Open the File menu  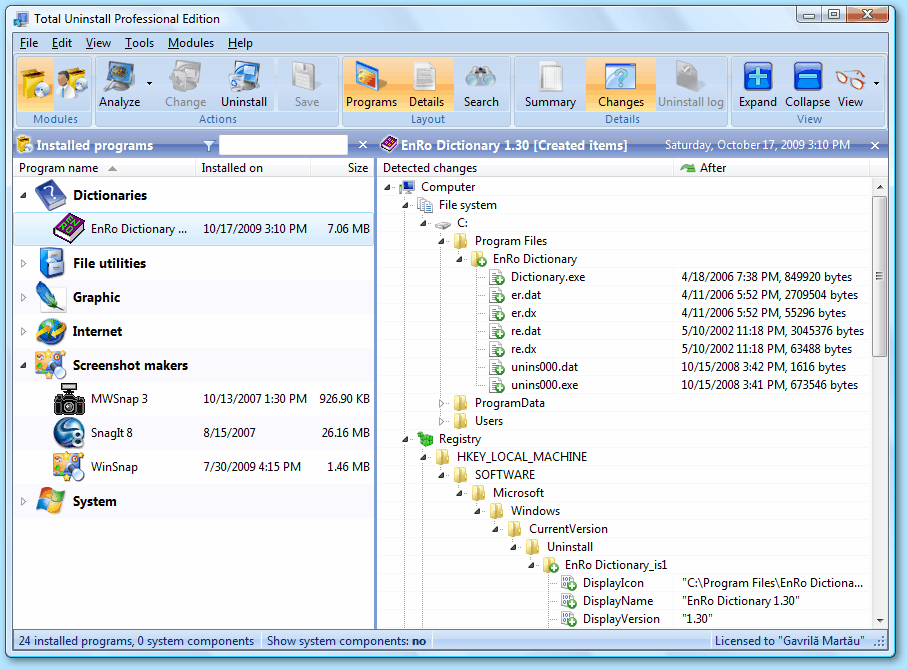29,43
